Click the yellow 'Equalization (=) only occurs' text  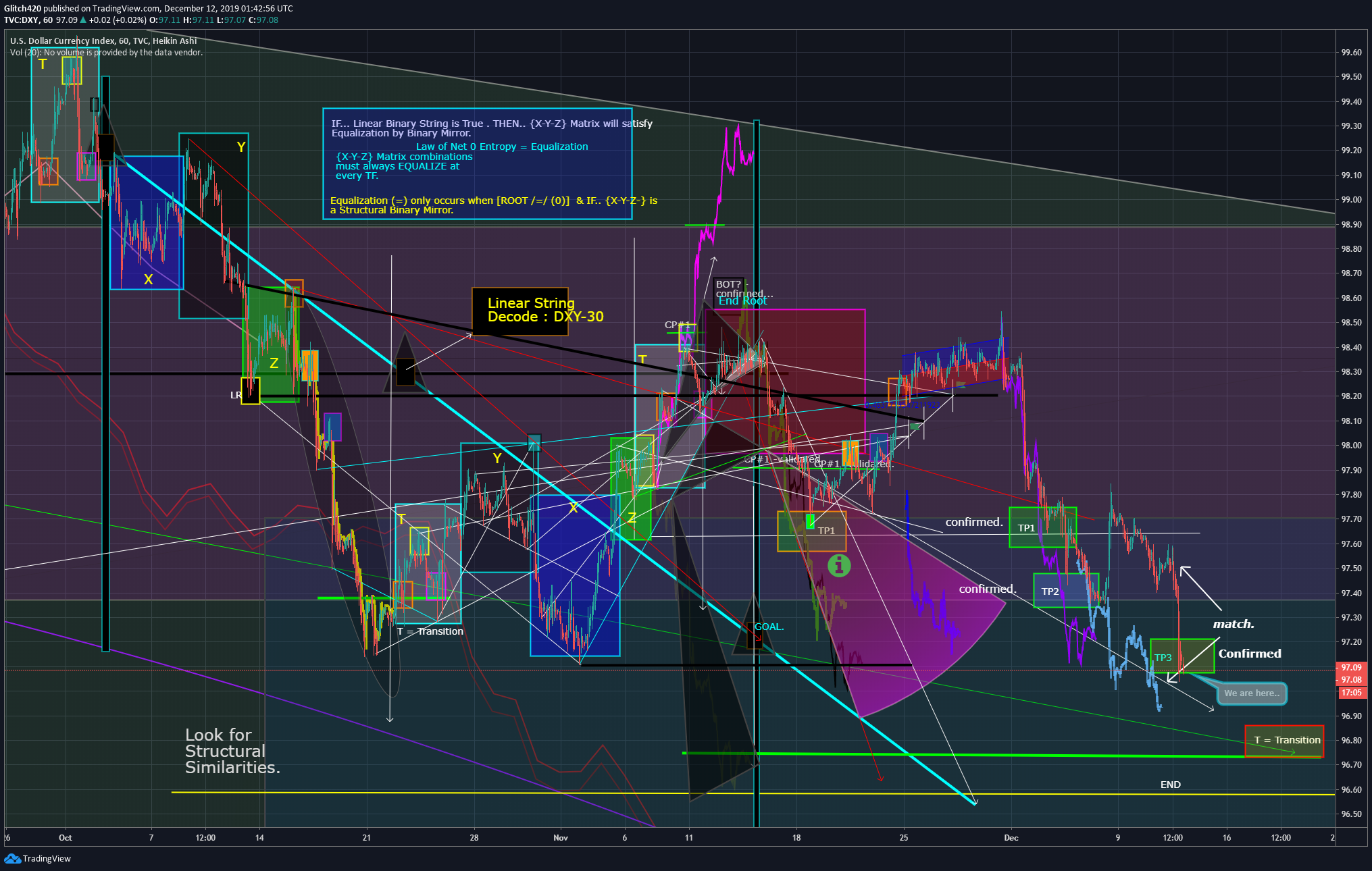click(494, 205)
